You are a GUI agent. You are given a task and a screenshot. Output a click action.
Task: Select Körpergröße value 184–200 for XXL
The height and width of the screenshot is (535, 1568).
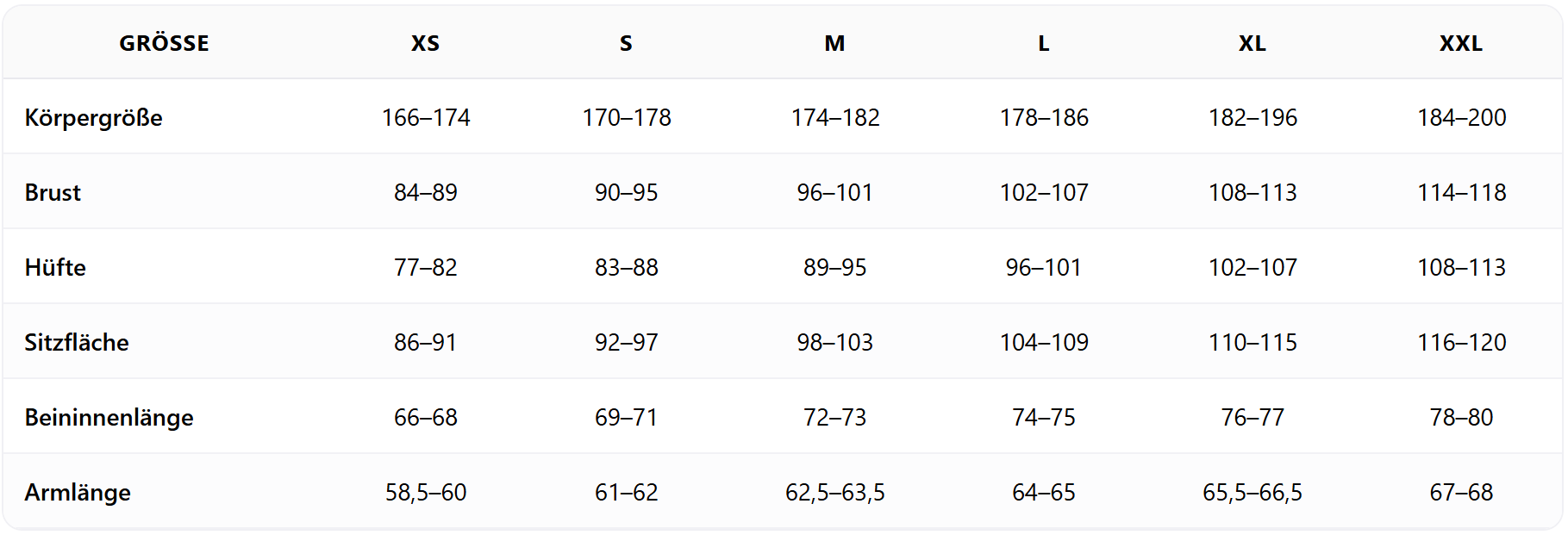pyautogui.click(x=1461, y=118)
